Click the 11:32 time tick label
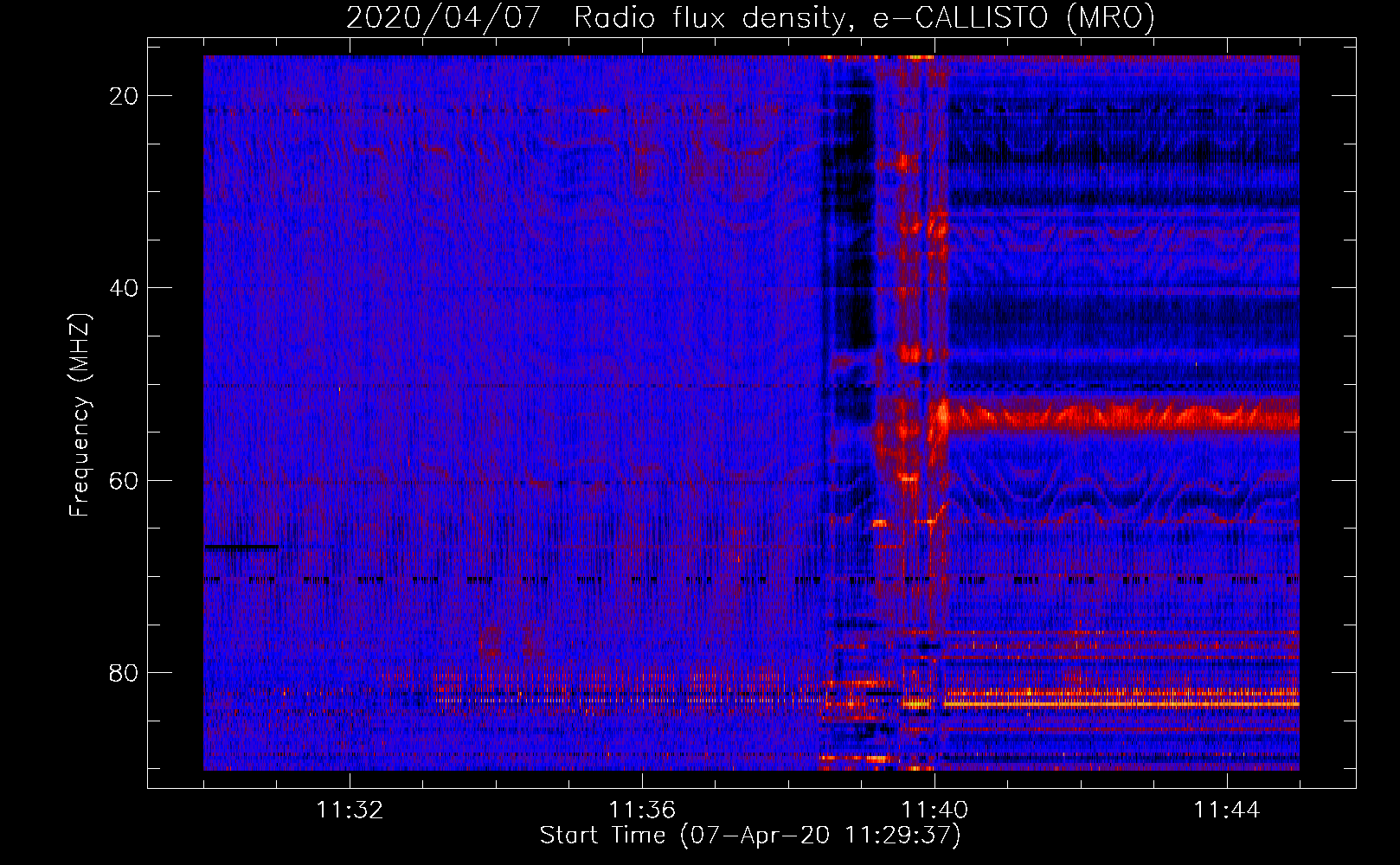 pos(350,811)
